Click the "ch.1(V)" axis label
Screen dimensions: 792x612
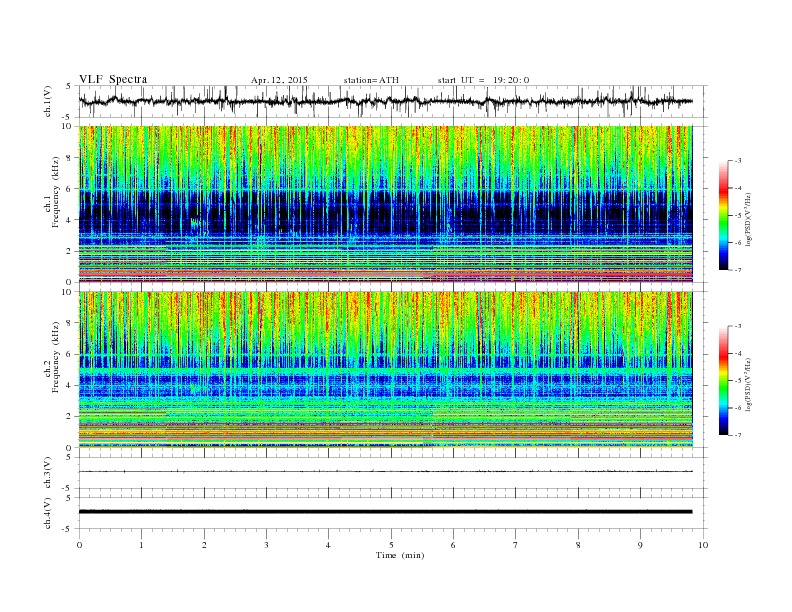tap(48, 101)
